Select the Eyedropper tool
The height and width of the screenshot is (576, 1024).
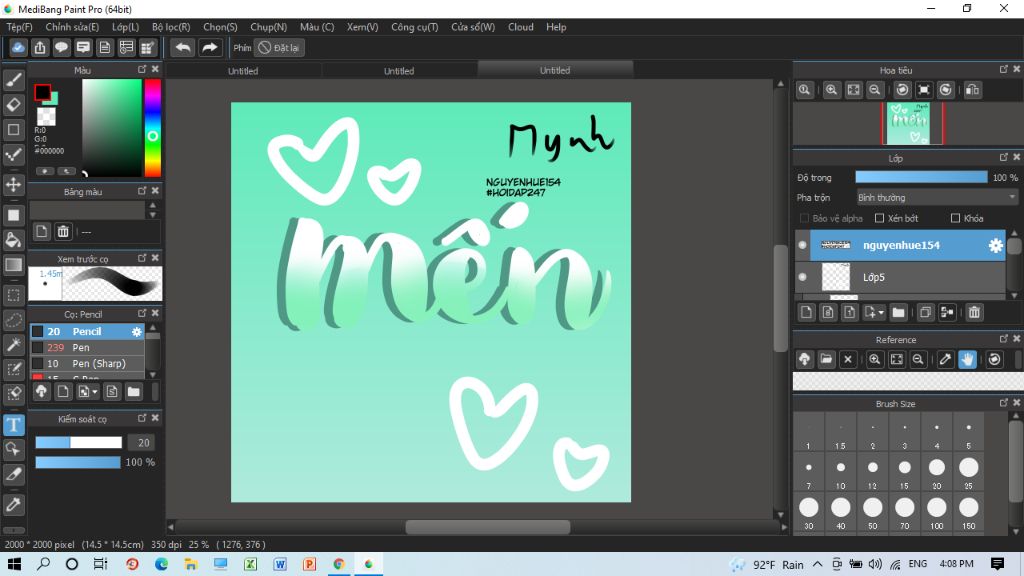click(14, 504)
